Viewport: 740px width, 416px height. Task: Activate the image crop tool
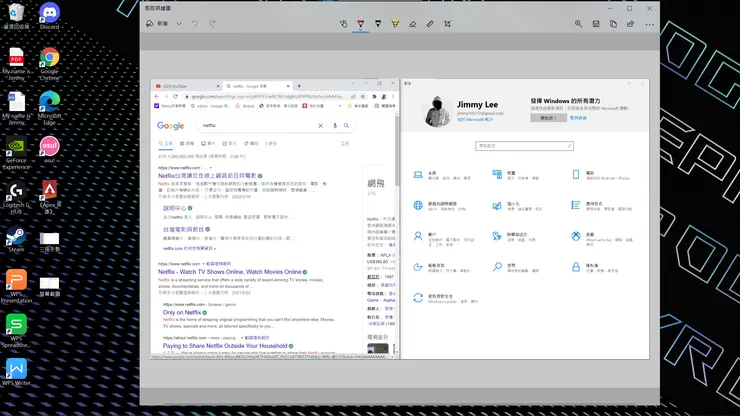click(447, 24)
